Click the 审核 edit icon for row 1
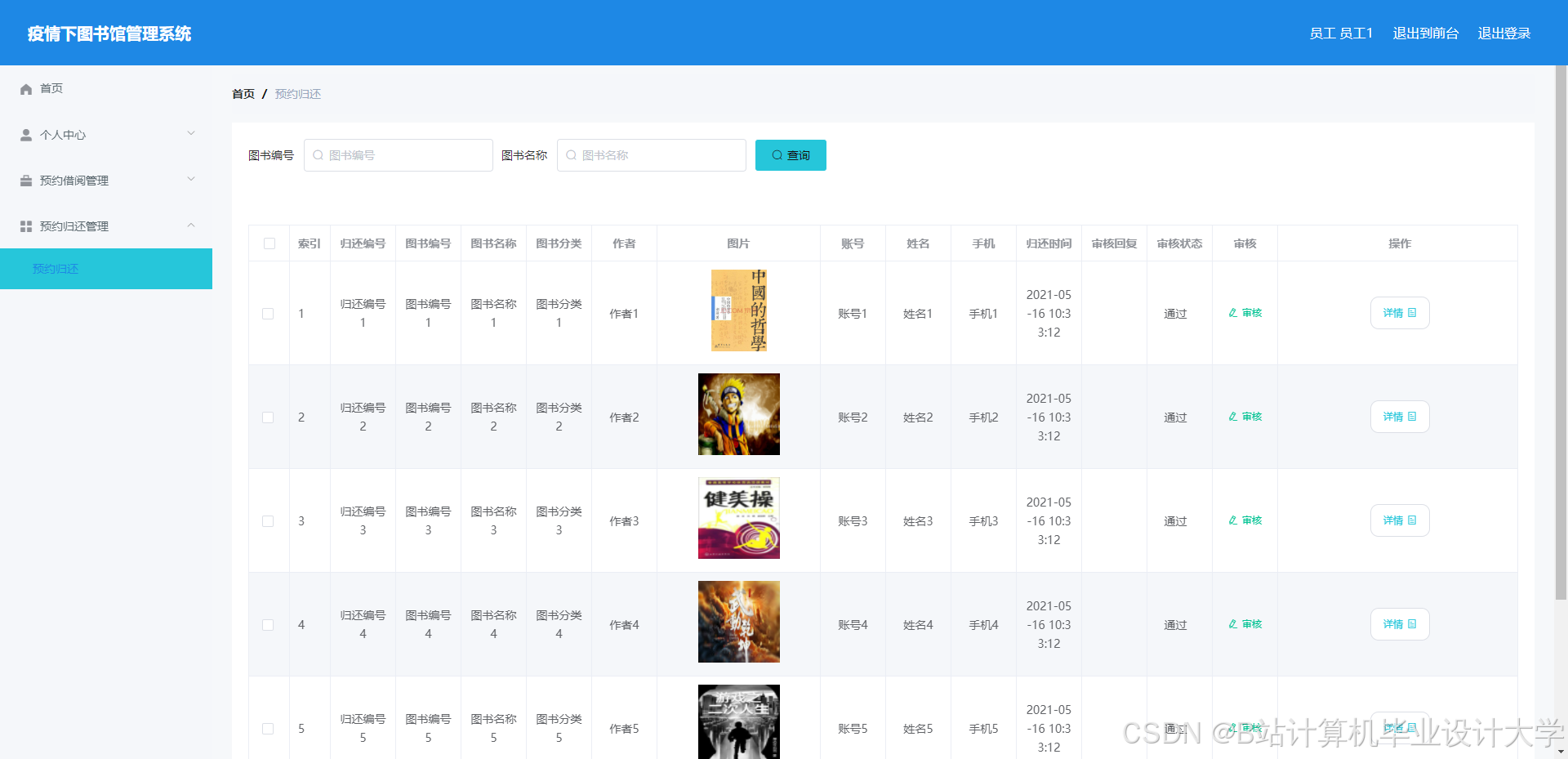This screenshot has width=1568, height=759. coord(1233,313)
